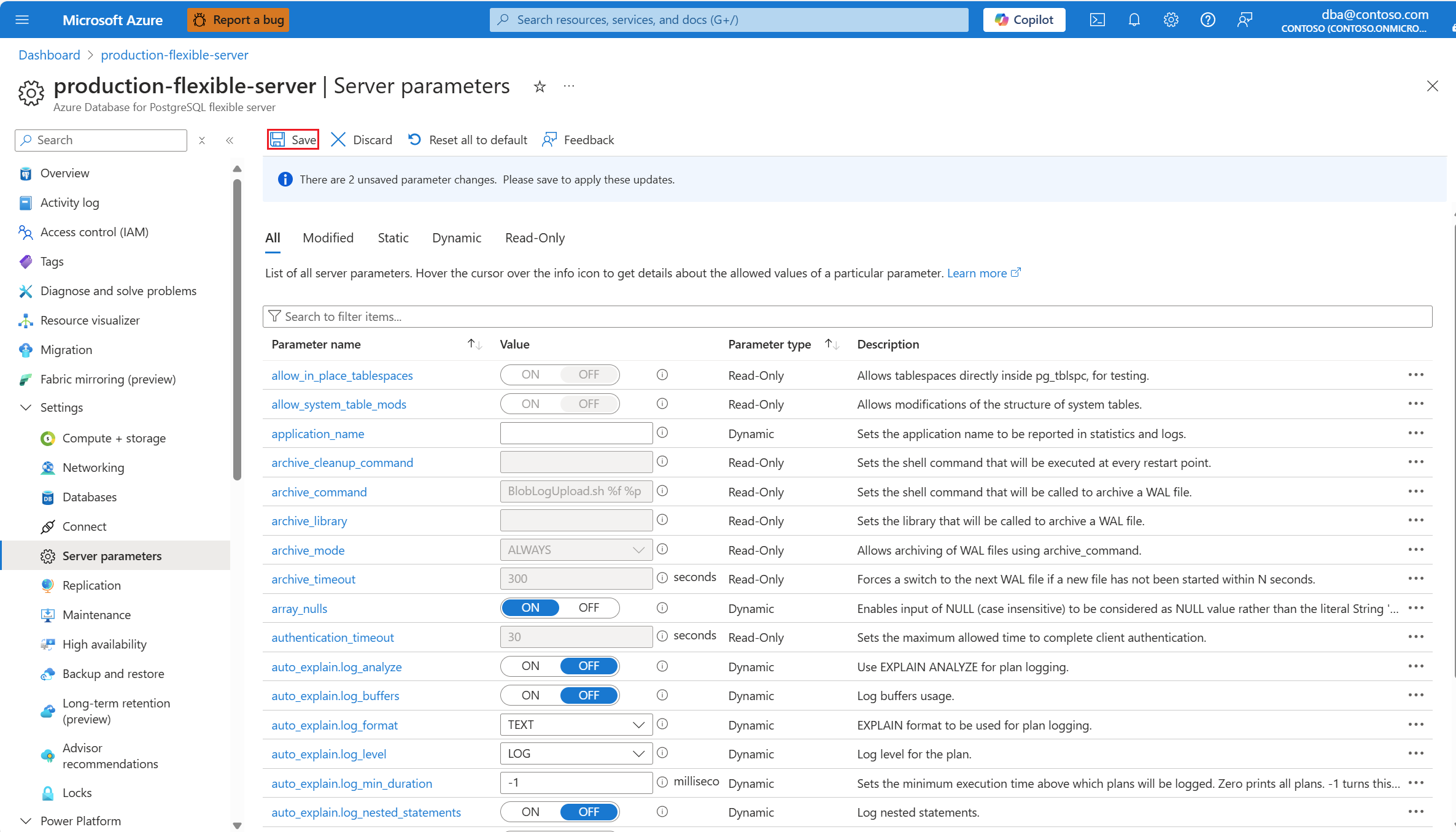This screenshot has width=1456, height=832.
Task: Open the notifications bell icon
Action: tap(1134, 20)
